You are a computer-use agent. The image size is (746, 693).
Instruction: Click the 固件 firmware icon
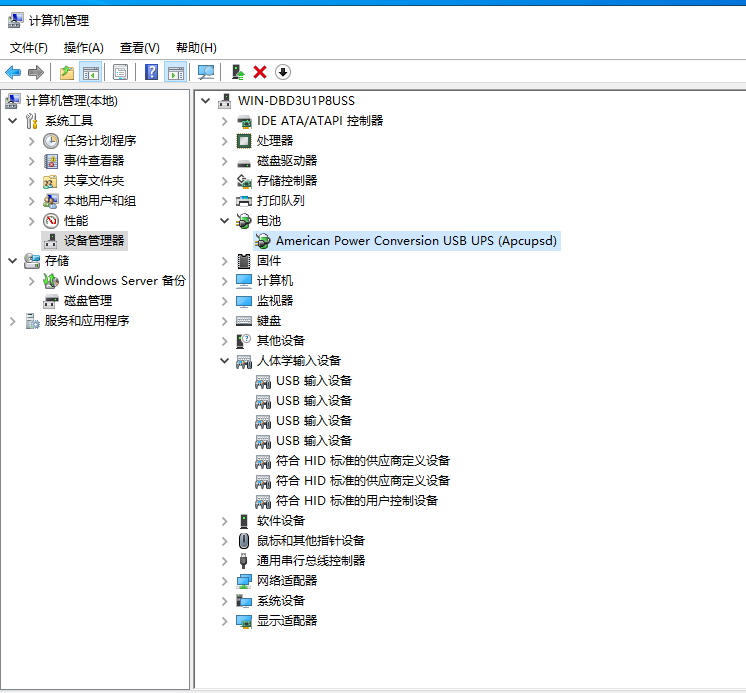[244, 261]
